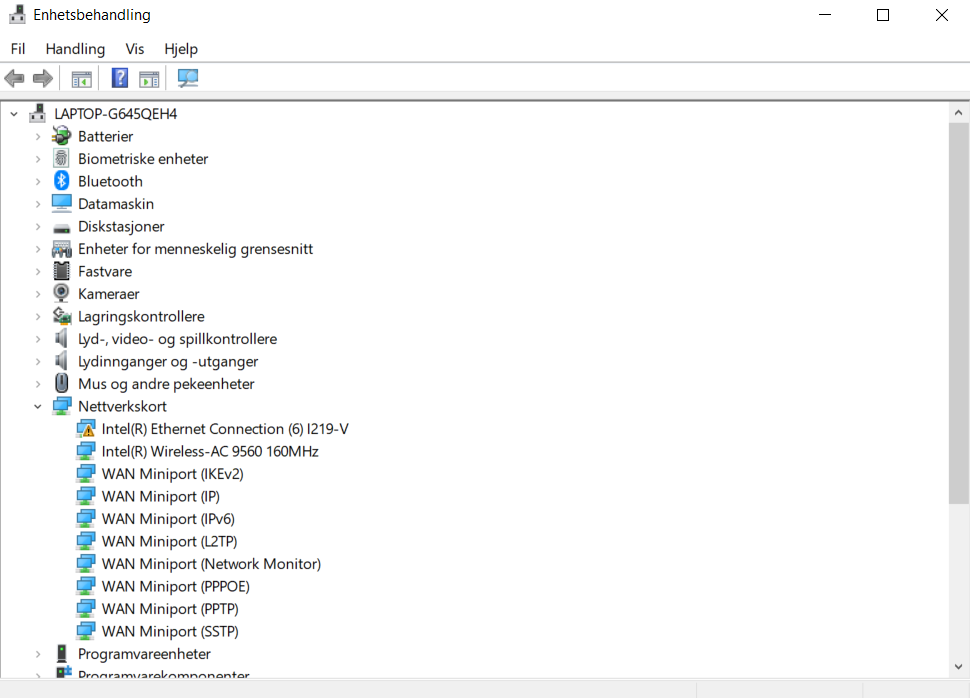
Task: Select Intel(R) Wireless-AC 9560 160MHz
Action: point(210,451)
